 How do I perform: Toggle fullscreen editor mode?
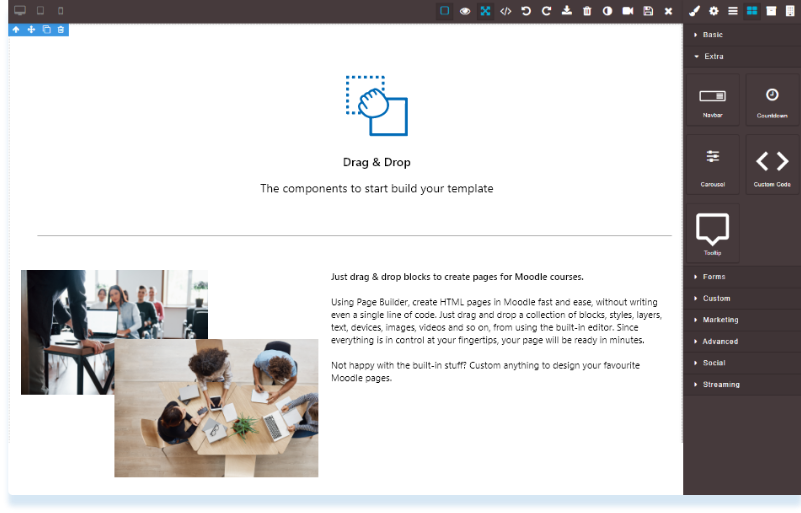coord(485,11)
